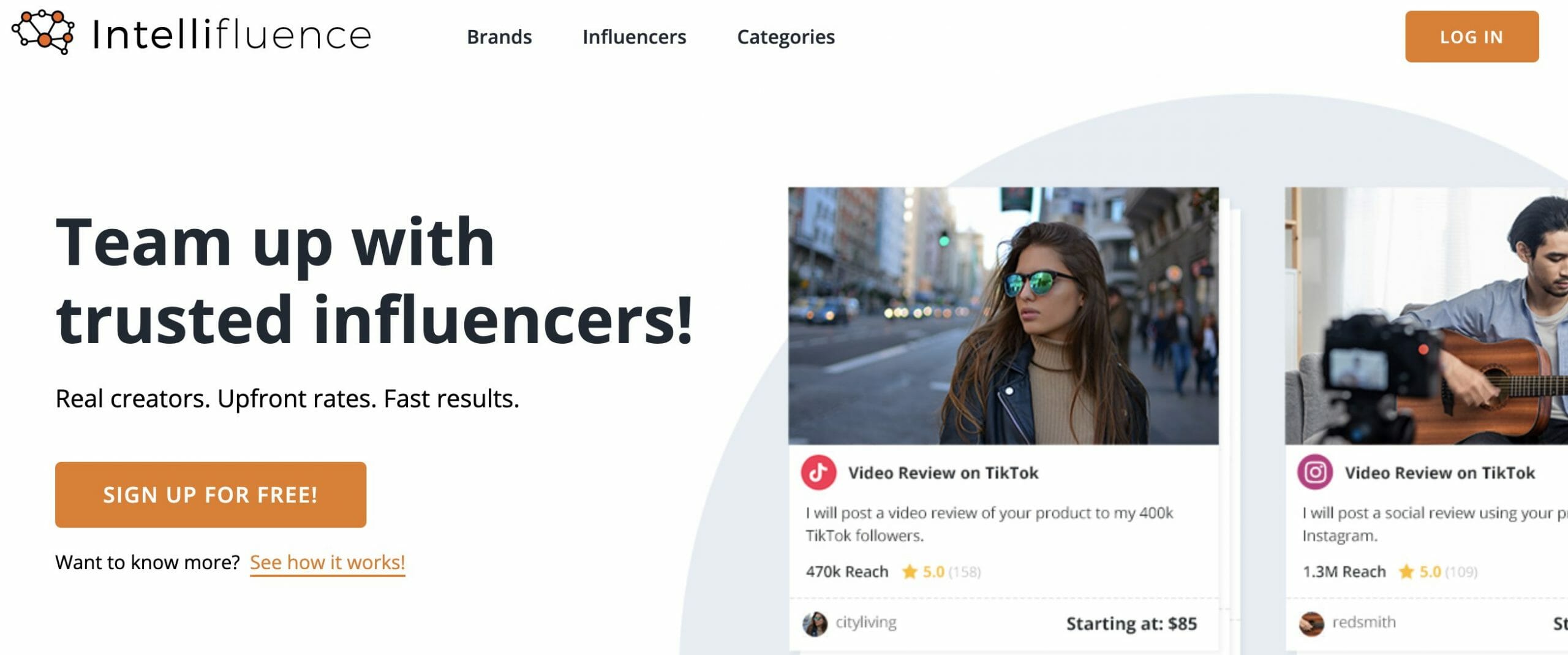Click the LOG IN button

(1472, 37)
